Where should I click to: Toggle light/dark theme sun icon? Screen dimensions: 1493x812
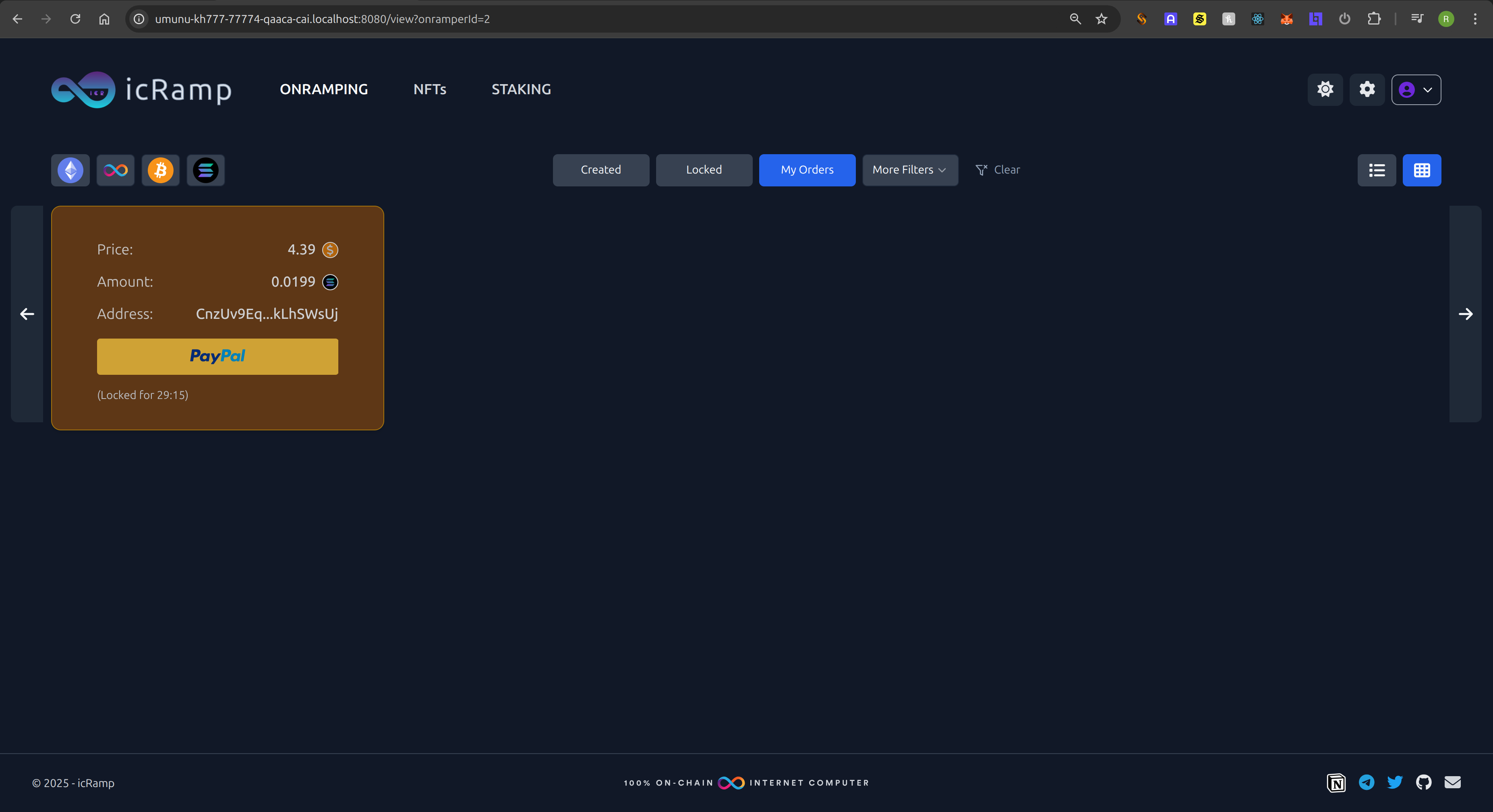tap(1325, 89)
